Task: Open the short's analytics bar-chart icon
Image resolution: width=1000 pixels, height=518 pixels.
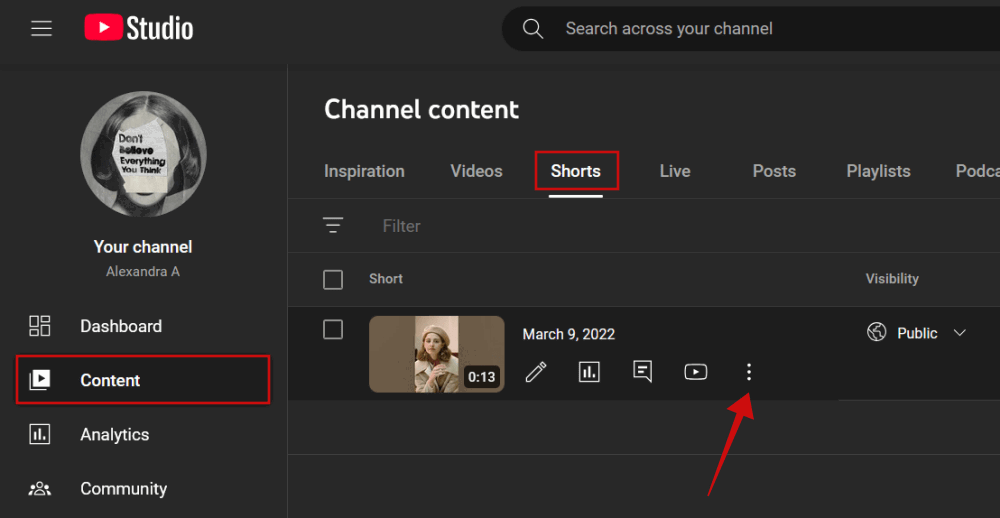Action: pos(589,371)
